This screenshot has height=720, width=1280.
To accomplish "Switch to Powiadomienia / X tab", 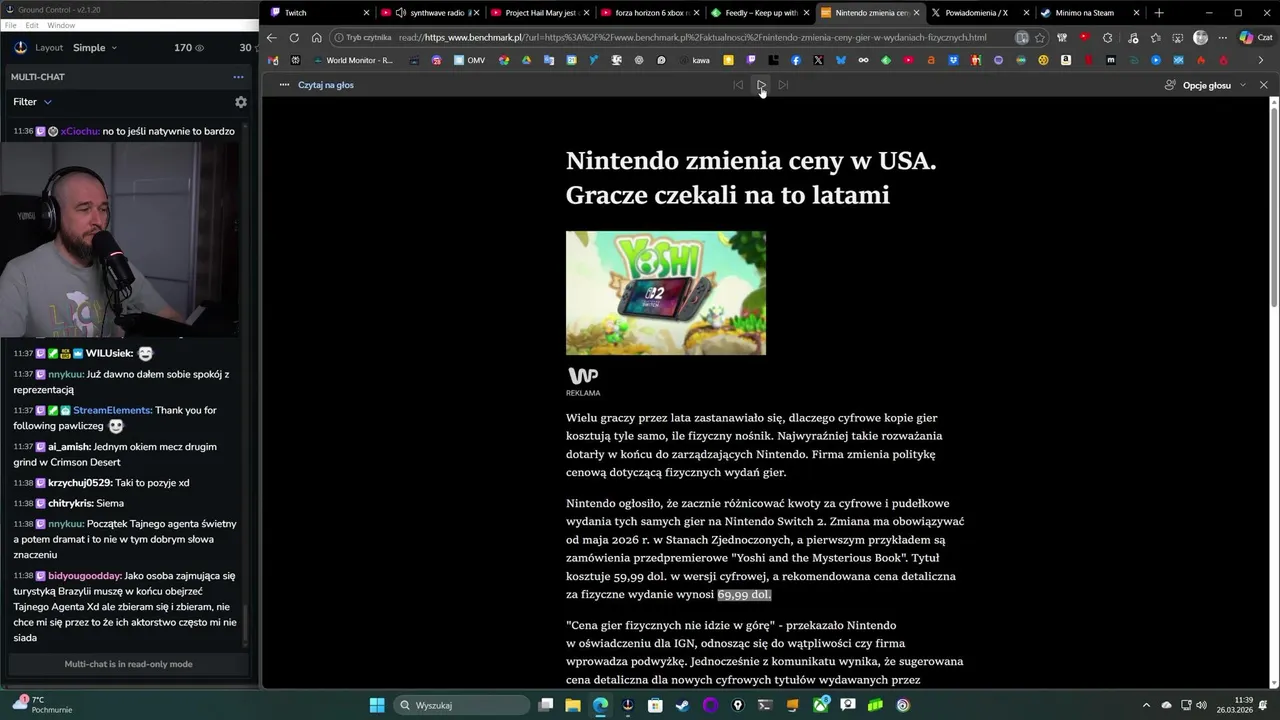I will tap(980, 13).
